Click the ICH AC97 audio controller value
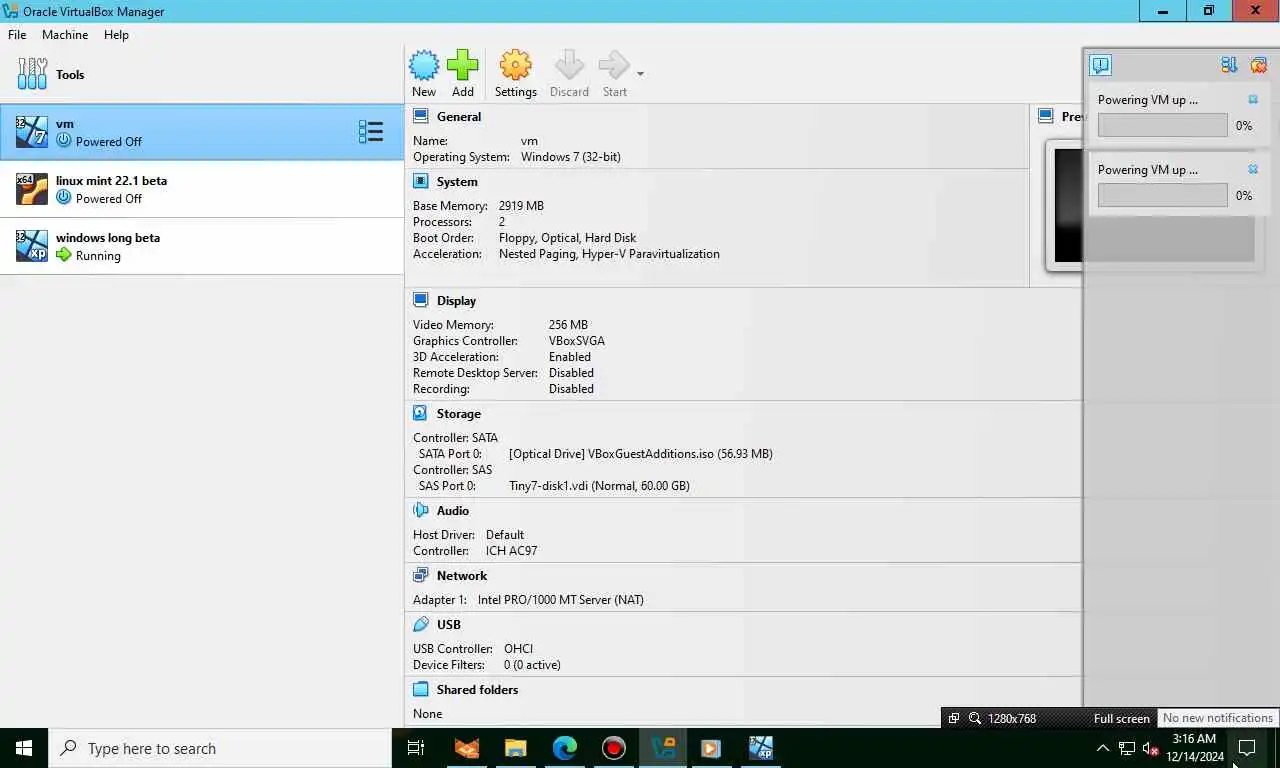This screenshot has width=1280, height=768. click(512, 551)
